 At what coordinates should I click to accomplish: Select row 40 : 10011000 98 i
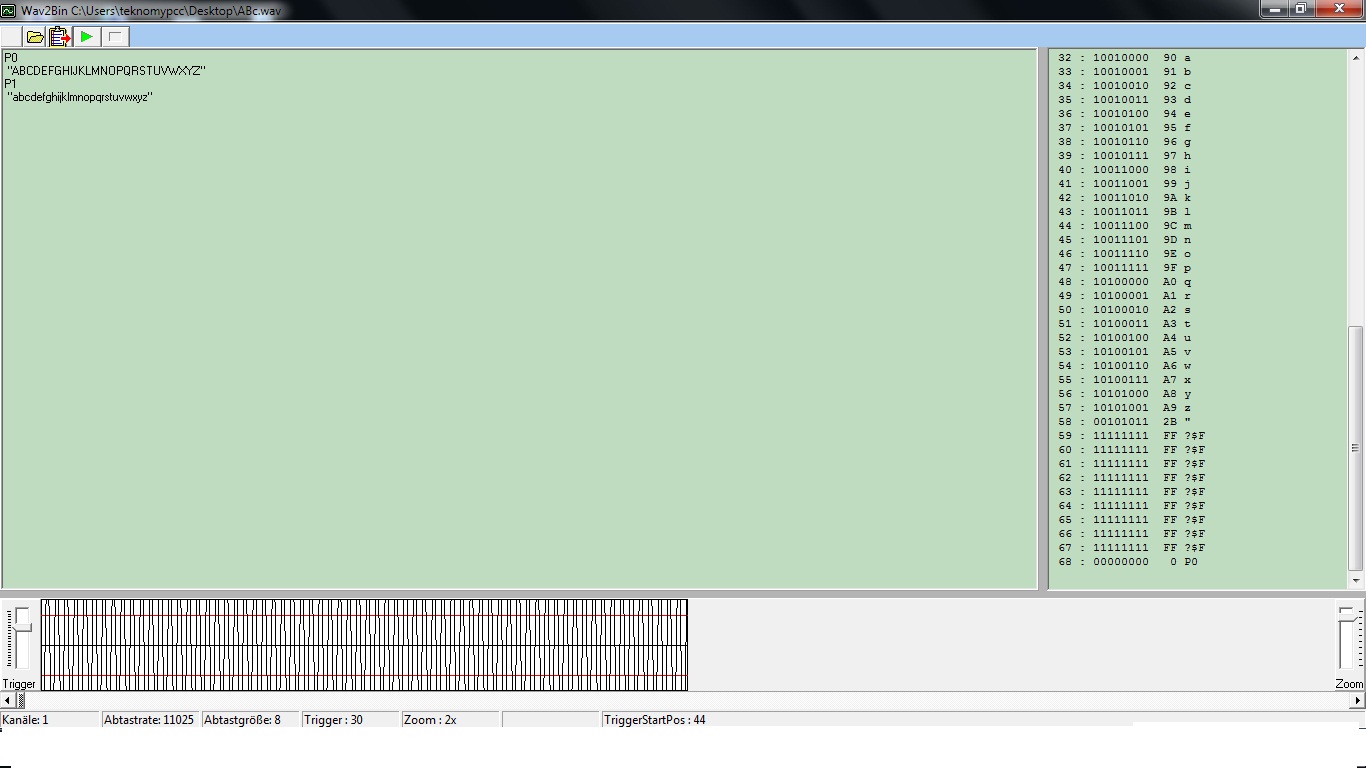click(x=1125, y=170)
